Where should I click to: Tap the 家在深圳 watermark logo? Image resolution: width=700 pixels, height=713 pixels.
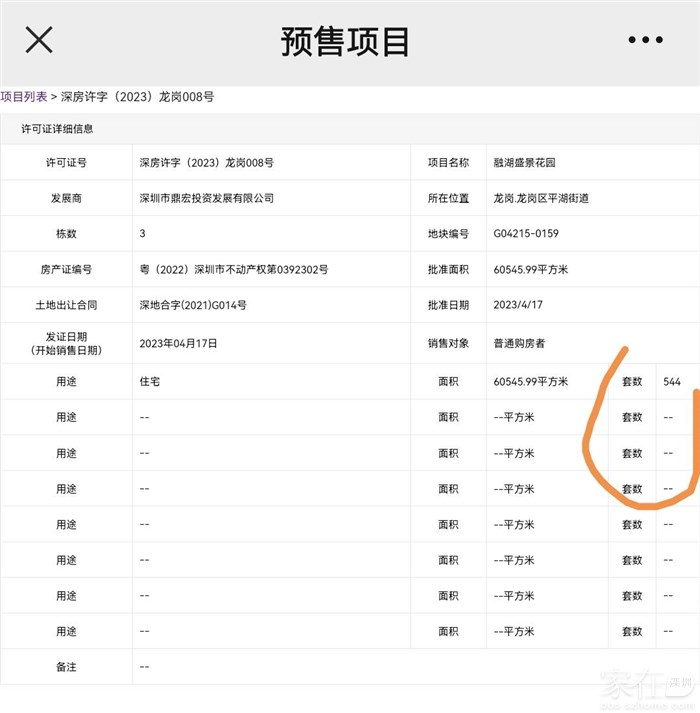[646, 688]
